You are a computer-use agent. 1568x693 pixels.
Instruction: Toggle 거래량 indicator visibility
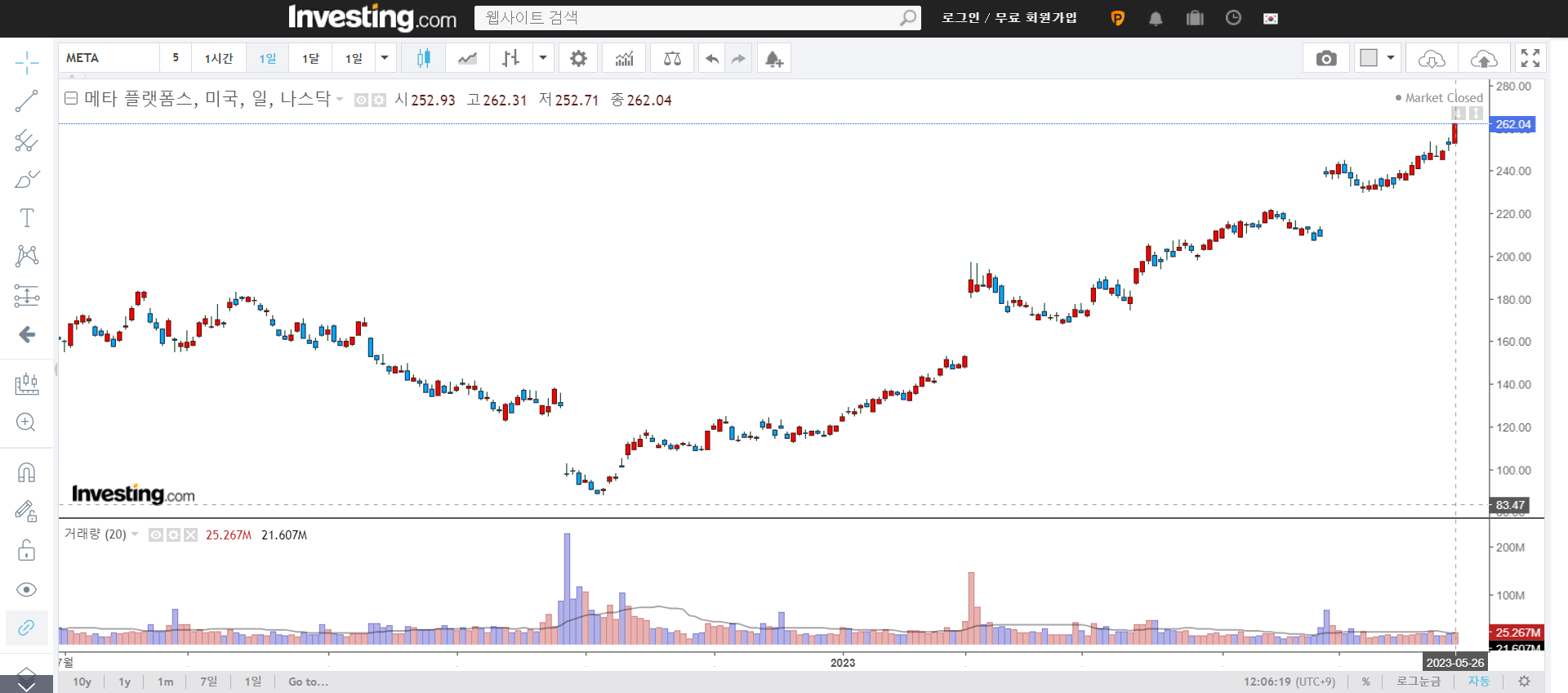point(156,534)
